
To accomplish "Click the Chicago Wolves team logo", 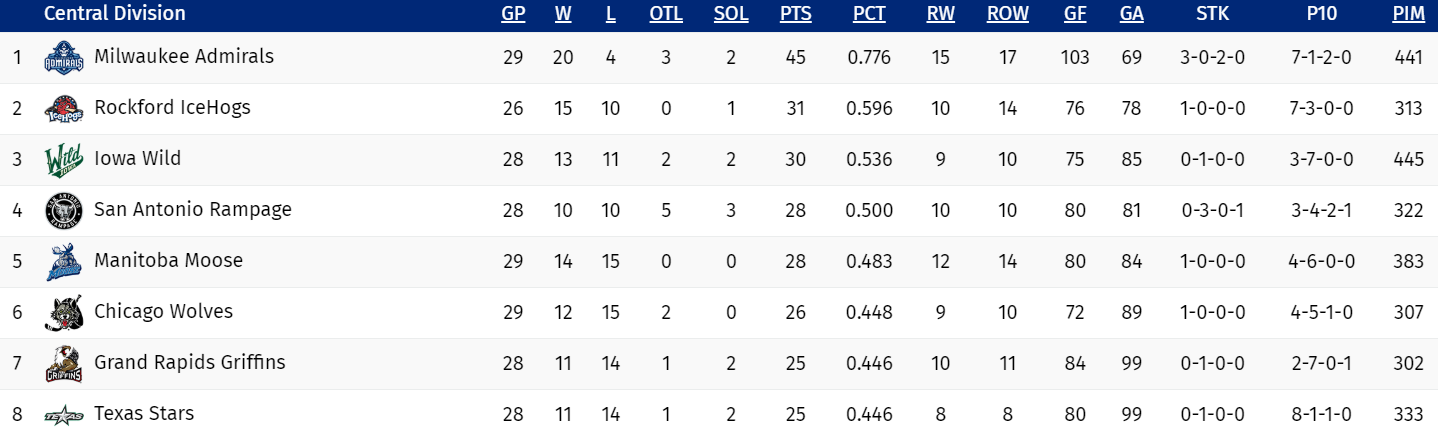I will click(61, 313).
